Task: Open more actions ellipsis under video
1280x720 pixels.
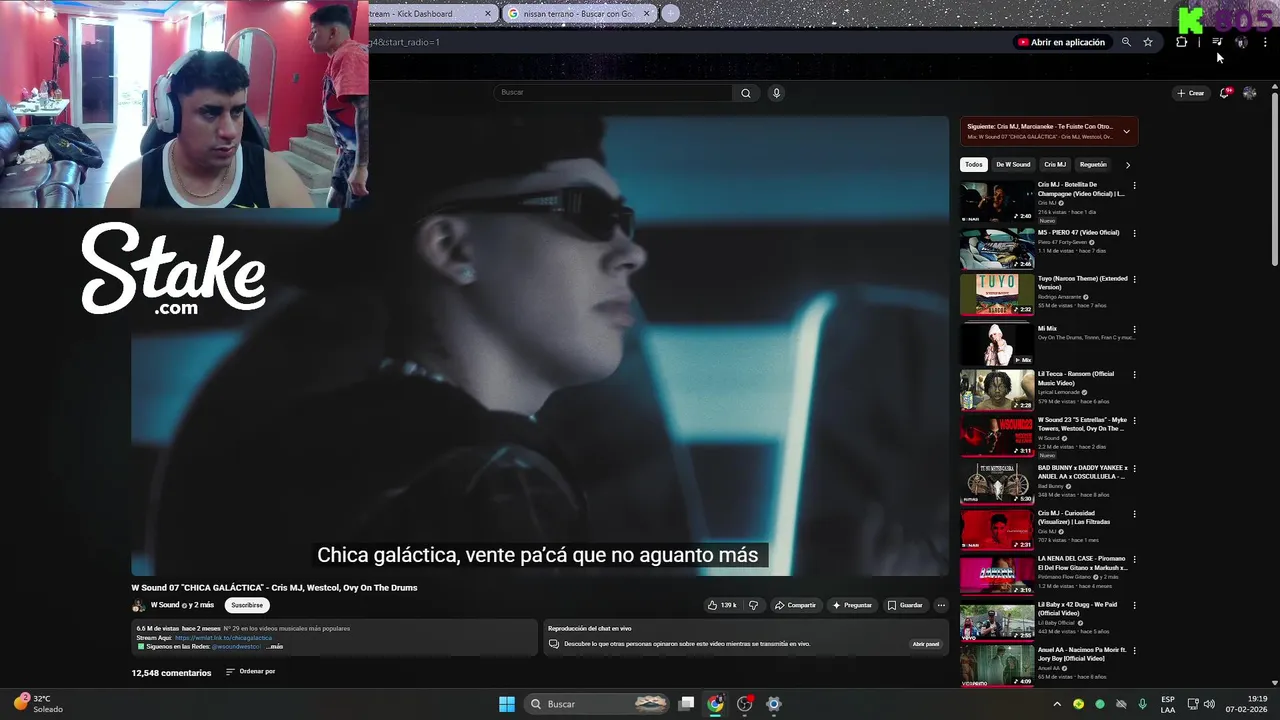Action: (x=941, y=605)
